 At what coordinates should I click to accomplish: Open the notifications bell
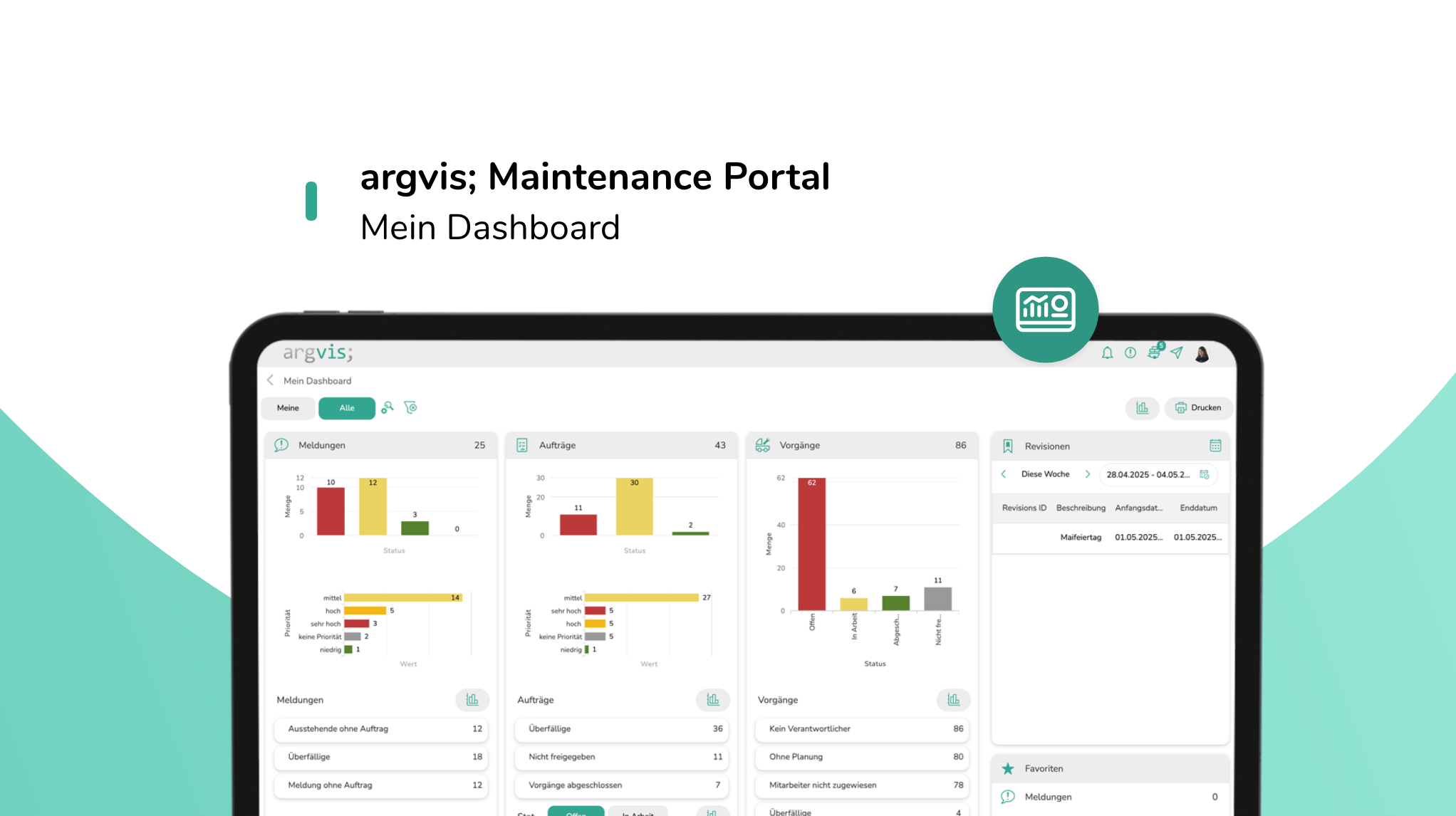pos(1107,353)
